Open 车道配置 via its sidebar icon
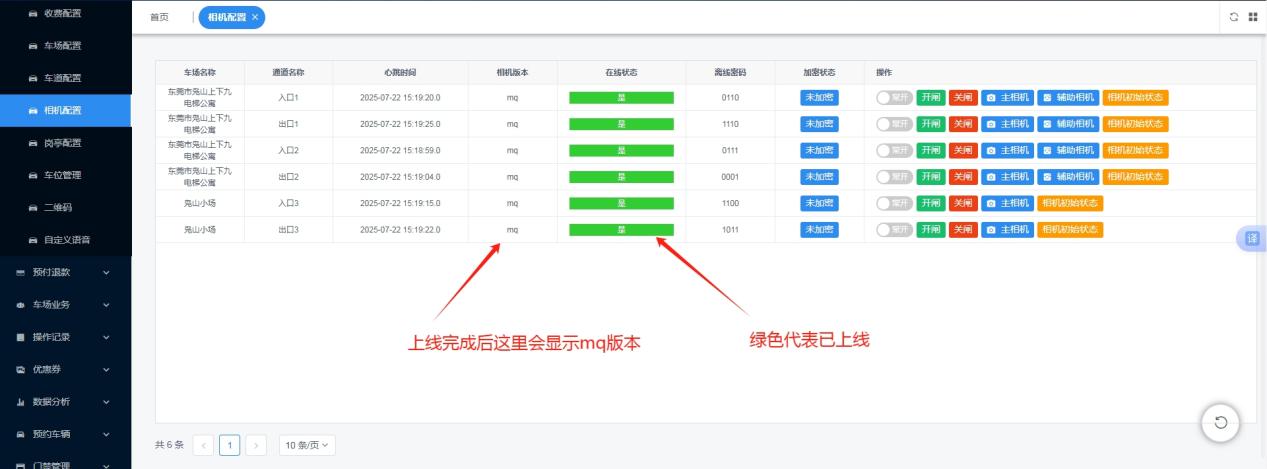1267x469 pixels. point(33,78)
